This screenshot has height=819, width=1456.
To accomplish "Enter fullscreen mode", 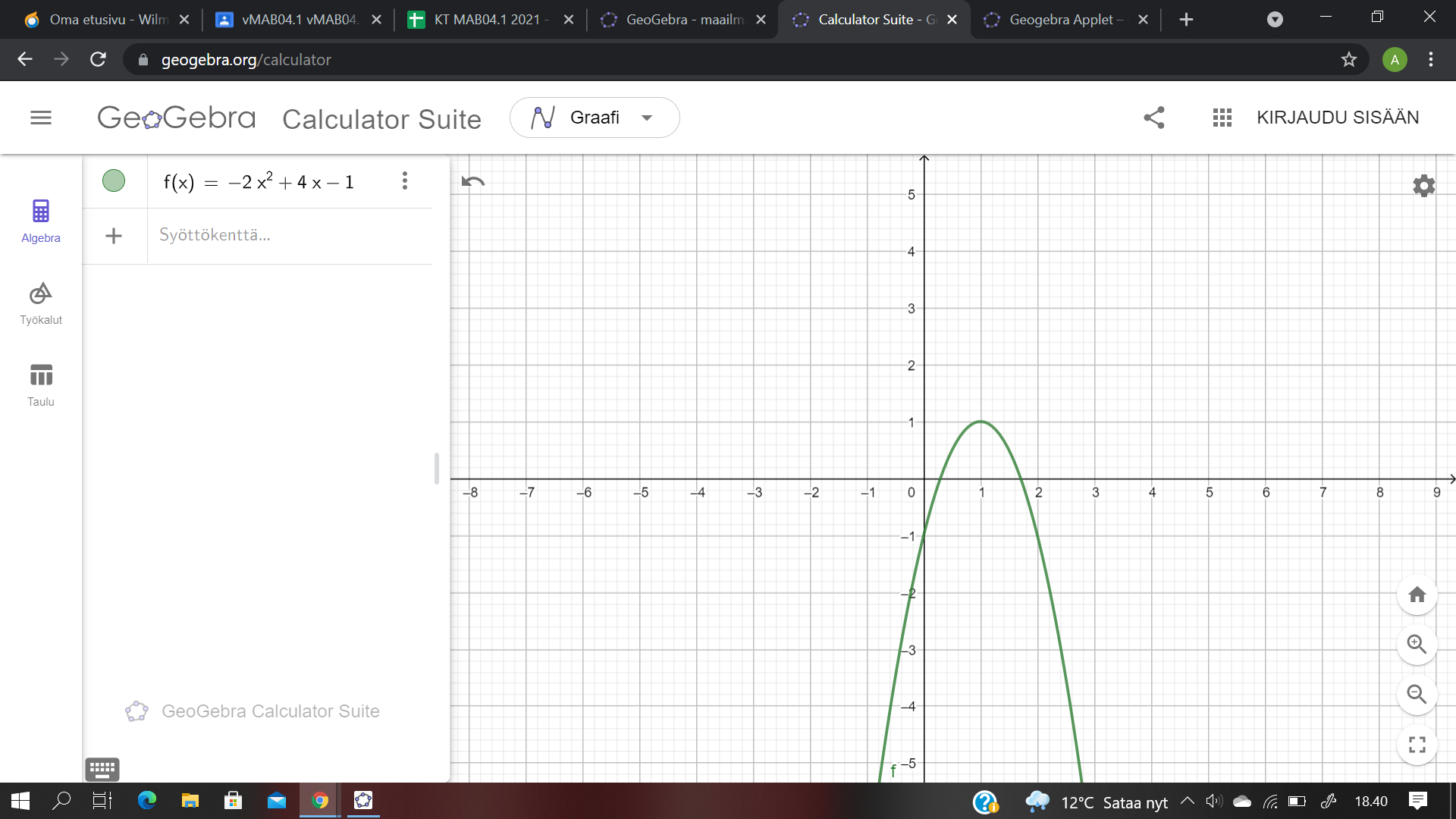I will pyautogui.click(x=1417, y=745).
